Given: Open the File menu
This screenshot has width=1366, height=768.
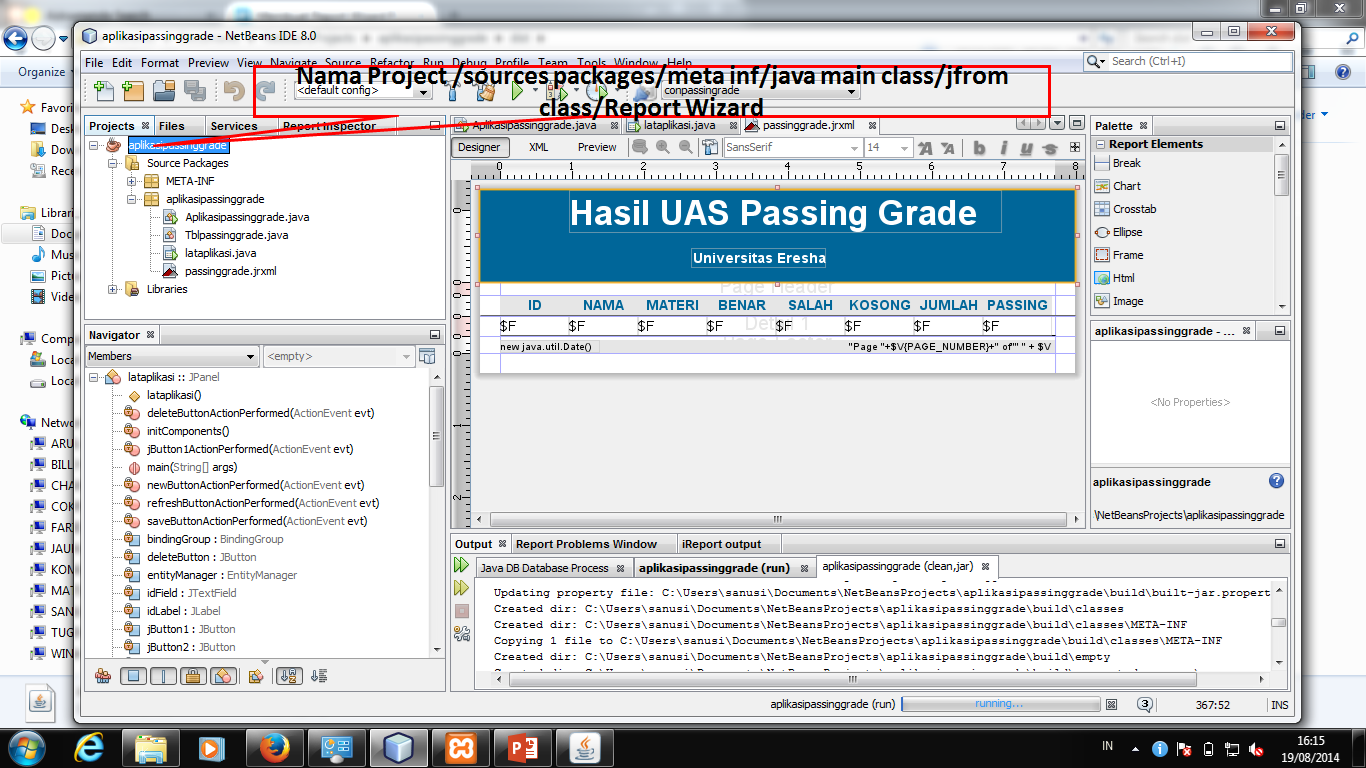Looking at the screenshot, I should click(x=94, y=62).
